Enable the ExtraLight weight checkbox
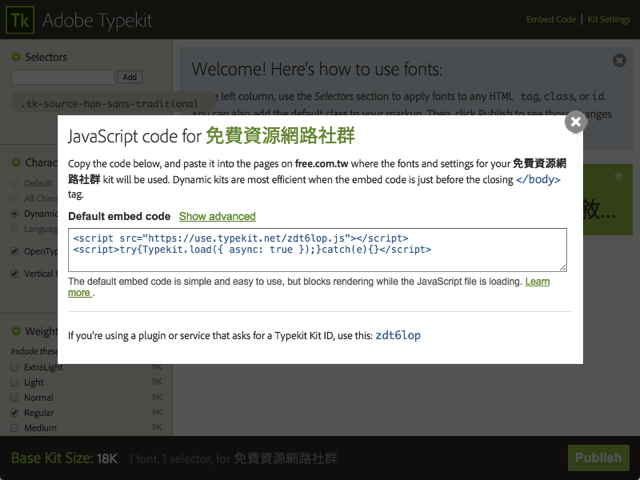The height and width of the screenshot is (480, 640). click(15, 367)
